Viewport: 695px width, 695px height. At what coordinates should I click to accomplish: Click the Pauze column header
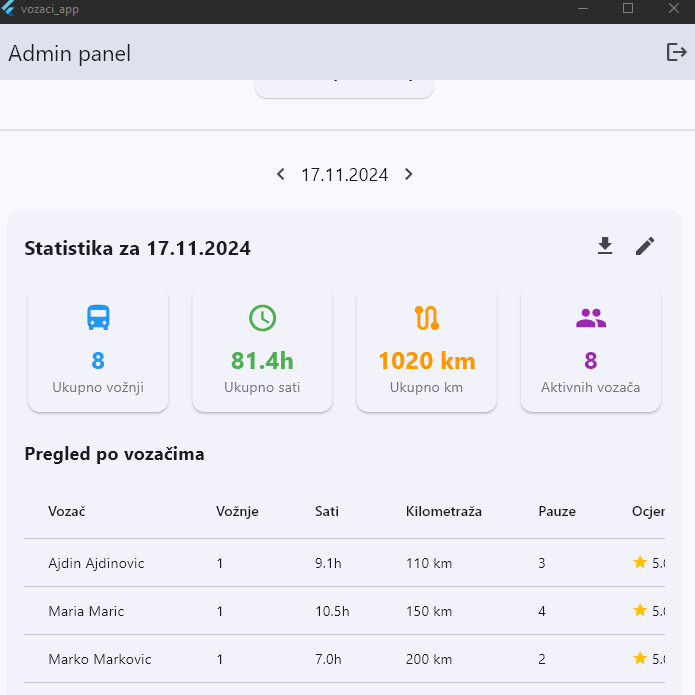coord(557,511)
